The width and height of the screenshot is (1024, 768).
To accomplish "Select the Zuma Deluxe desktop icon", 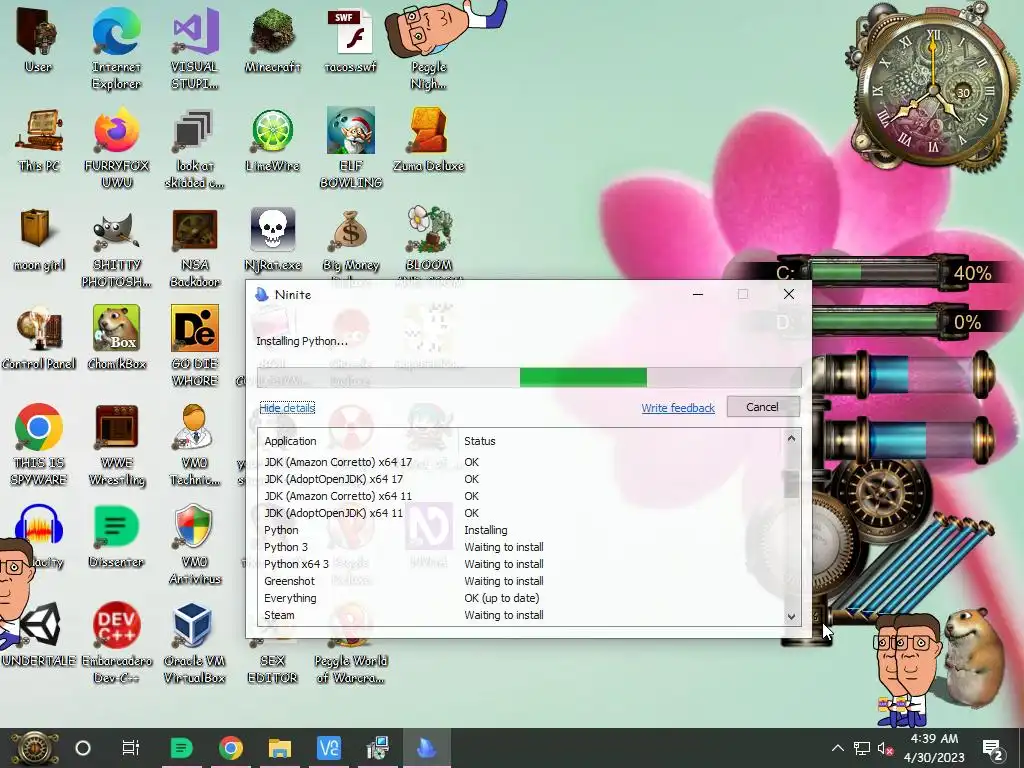I will [429, 141].
